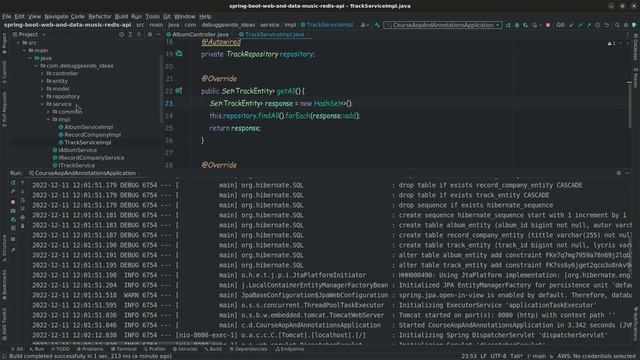Click the Git push arrow icon

pos(589,25)
